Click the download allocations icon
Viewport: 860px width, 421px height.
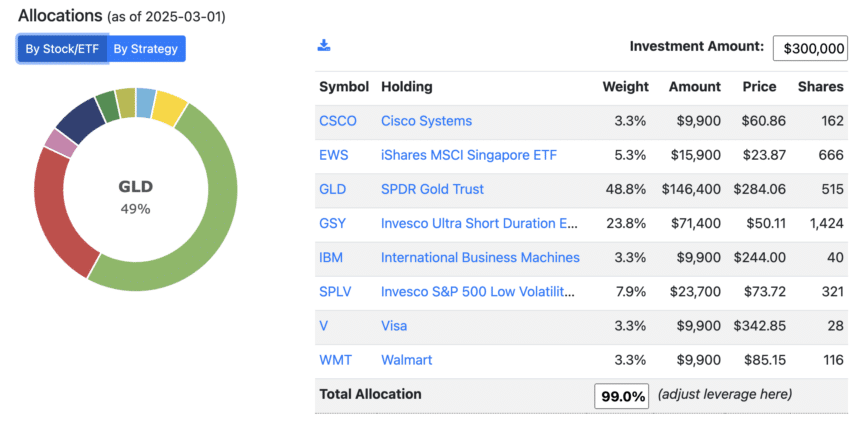[x=324, y=45]
